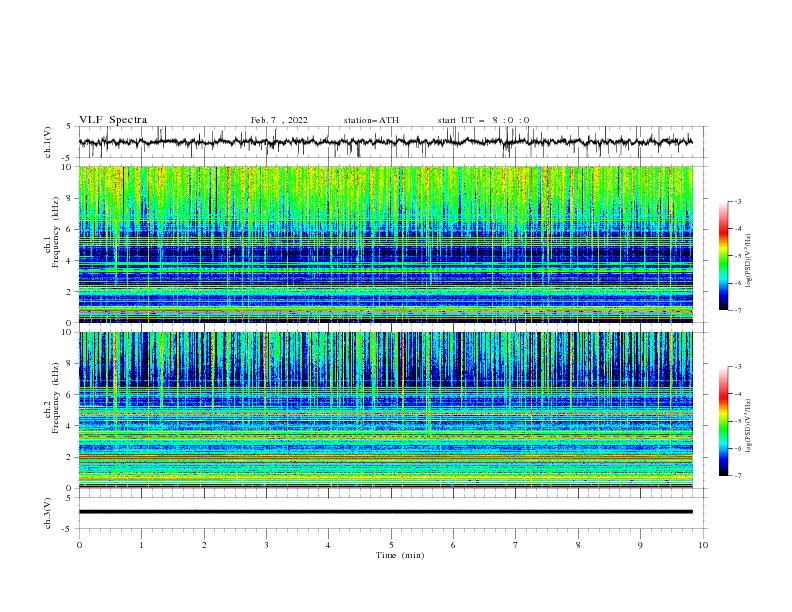Click the "VLF Spectra" title text
This screenshot has height=612, width=792.
pyautogui.click(x=113, y=120)
